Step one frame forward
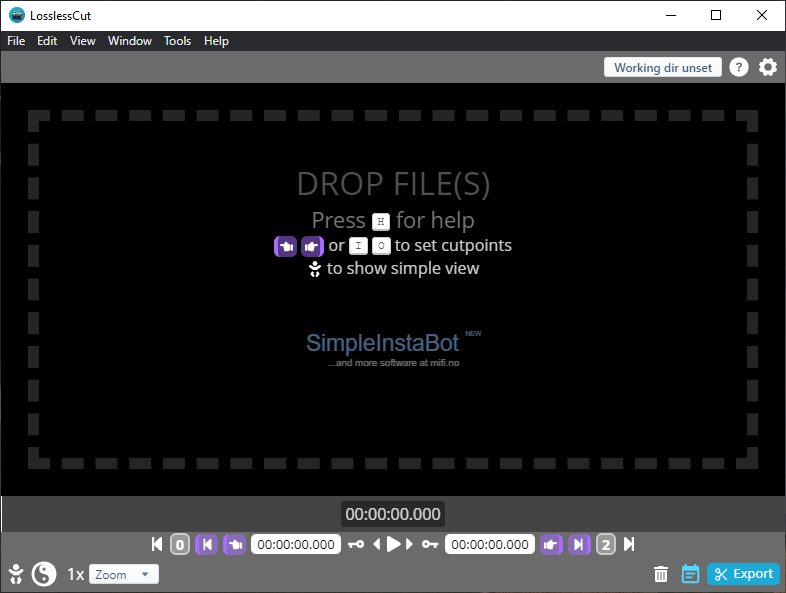Image resolution: width=786 pixels, height=593 pixels. click(x=409, y=544)
